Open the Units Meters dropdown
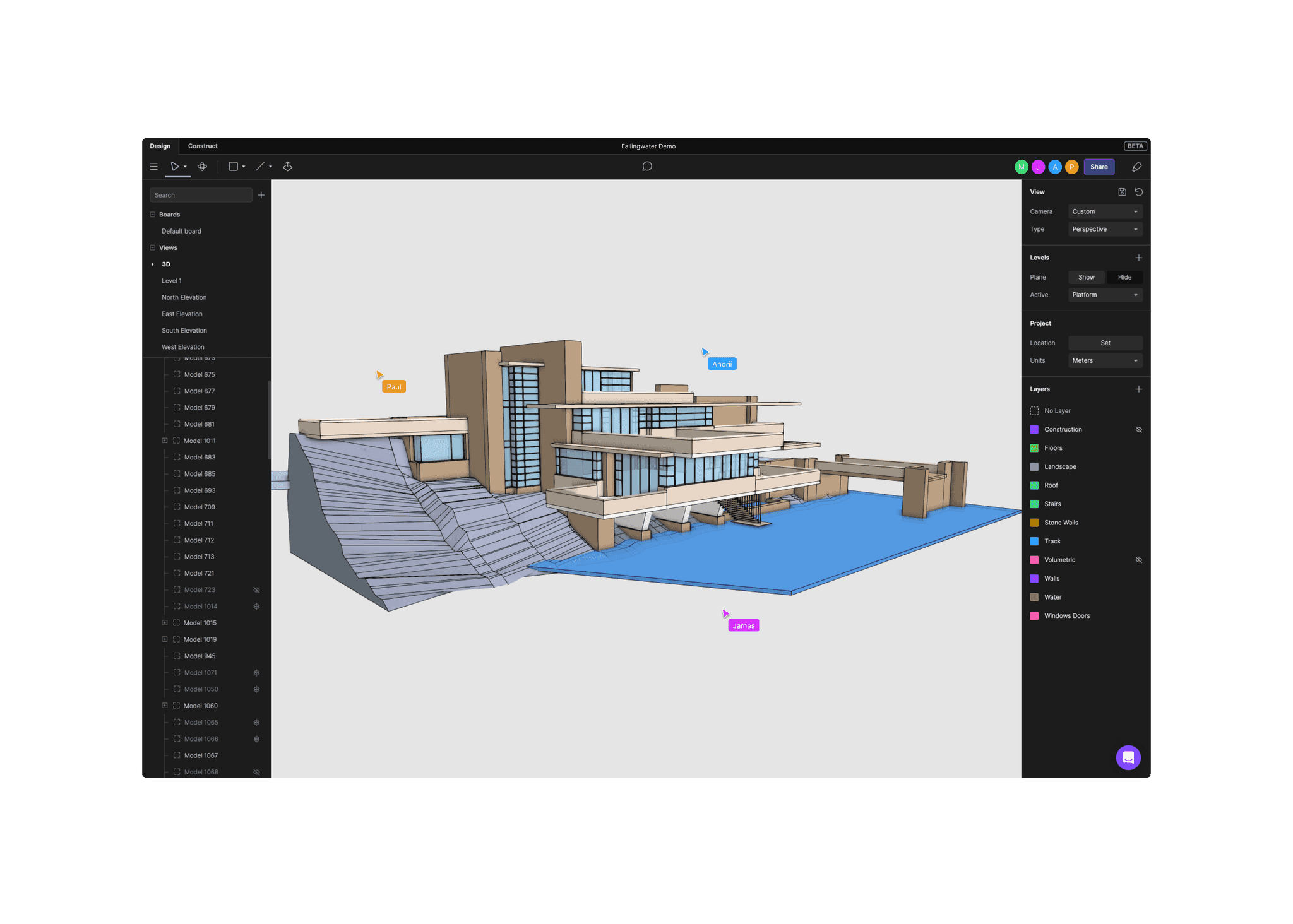Viewport: 1293px width, 924px height. click(1105, 361)
